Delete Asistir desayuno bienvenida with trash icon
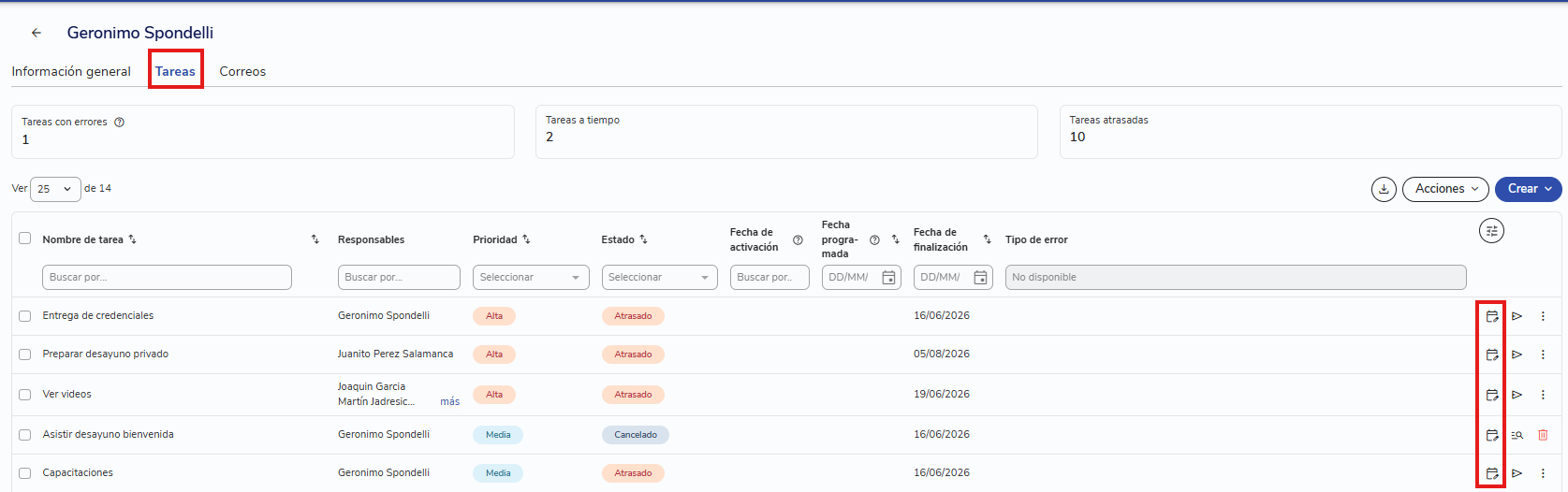 [1543, 435]
